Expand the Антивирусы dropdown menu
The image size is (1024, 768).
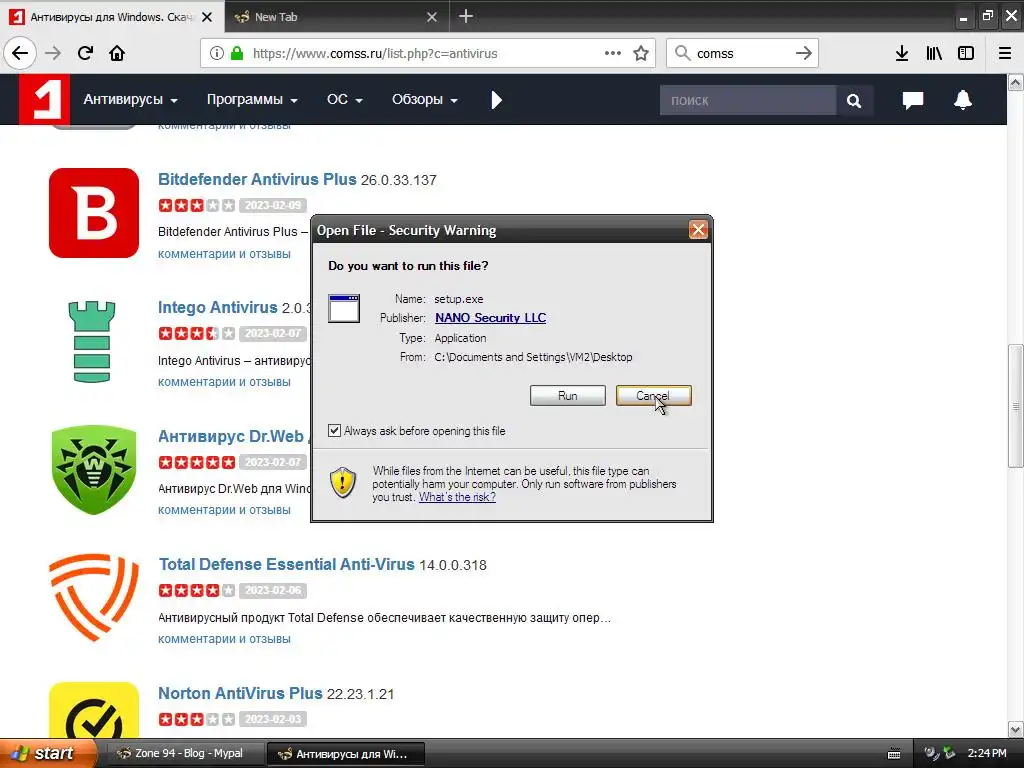click(x=130, y=99)
